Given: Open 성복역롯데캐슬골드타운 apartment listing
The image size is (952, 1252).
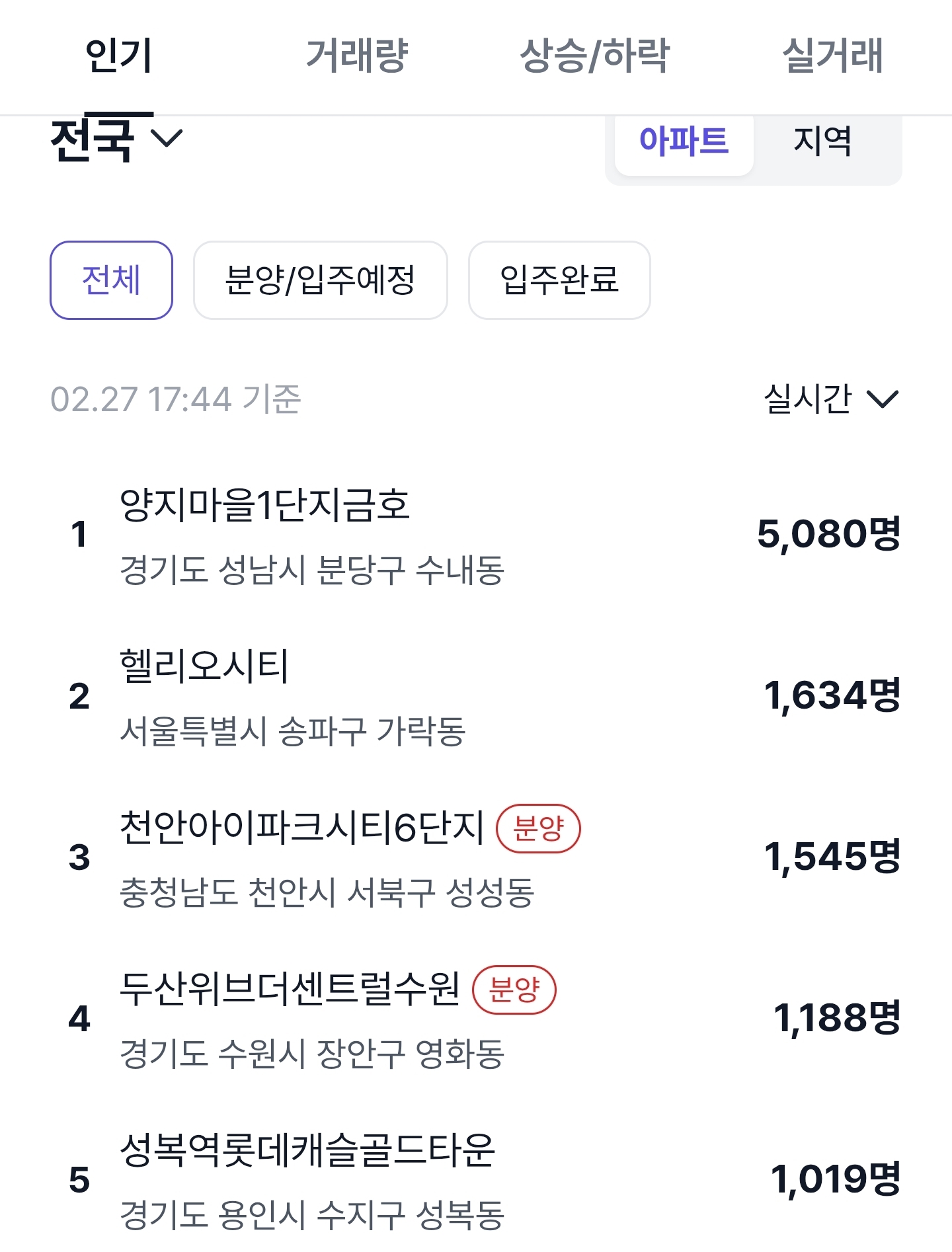Looking at the screenshot, I should pos(307,1151).
